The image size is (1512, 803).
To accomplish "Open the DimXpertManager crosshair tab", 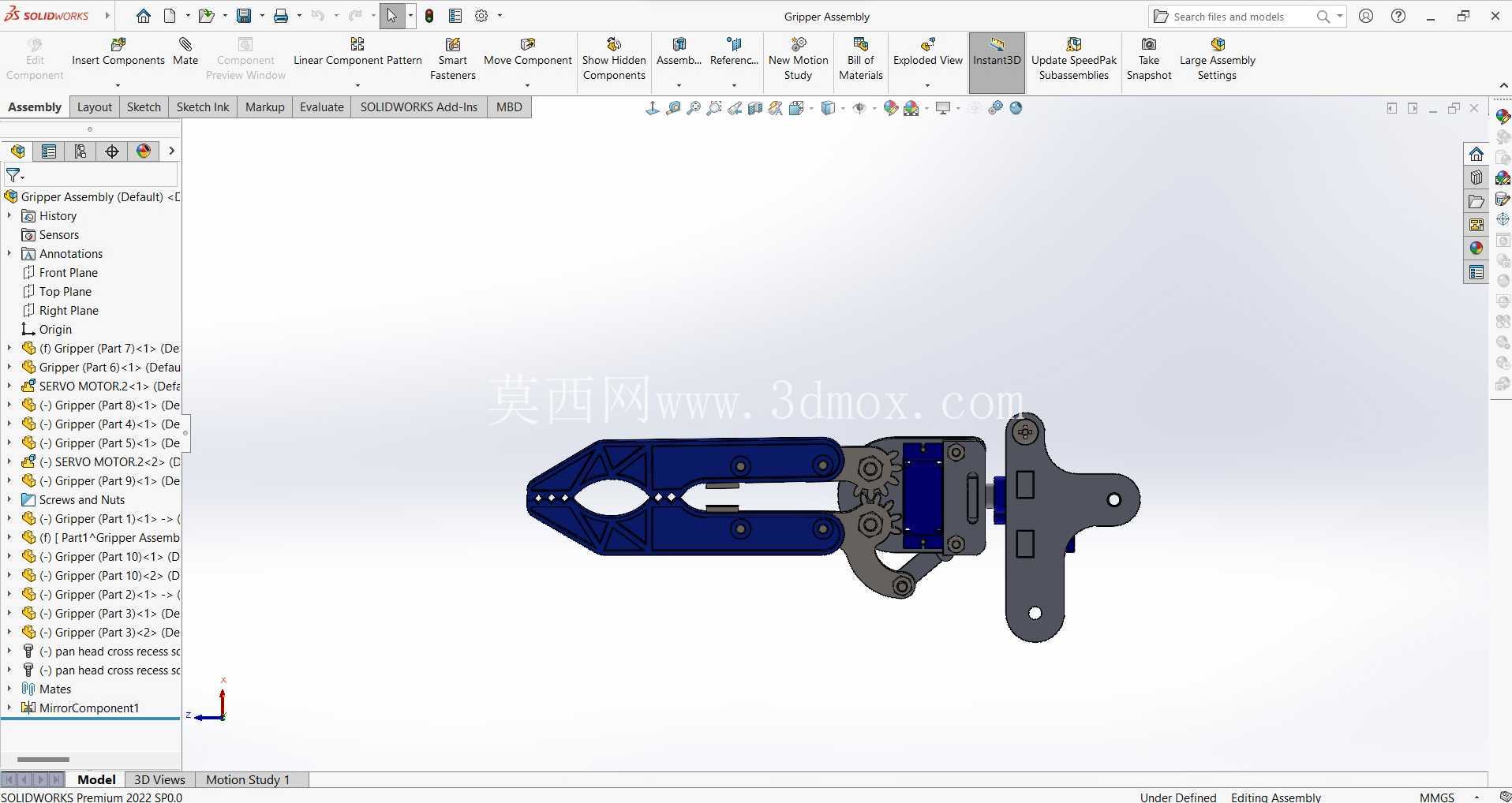I will (x=112, y=151).
